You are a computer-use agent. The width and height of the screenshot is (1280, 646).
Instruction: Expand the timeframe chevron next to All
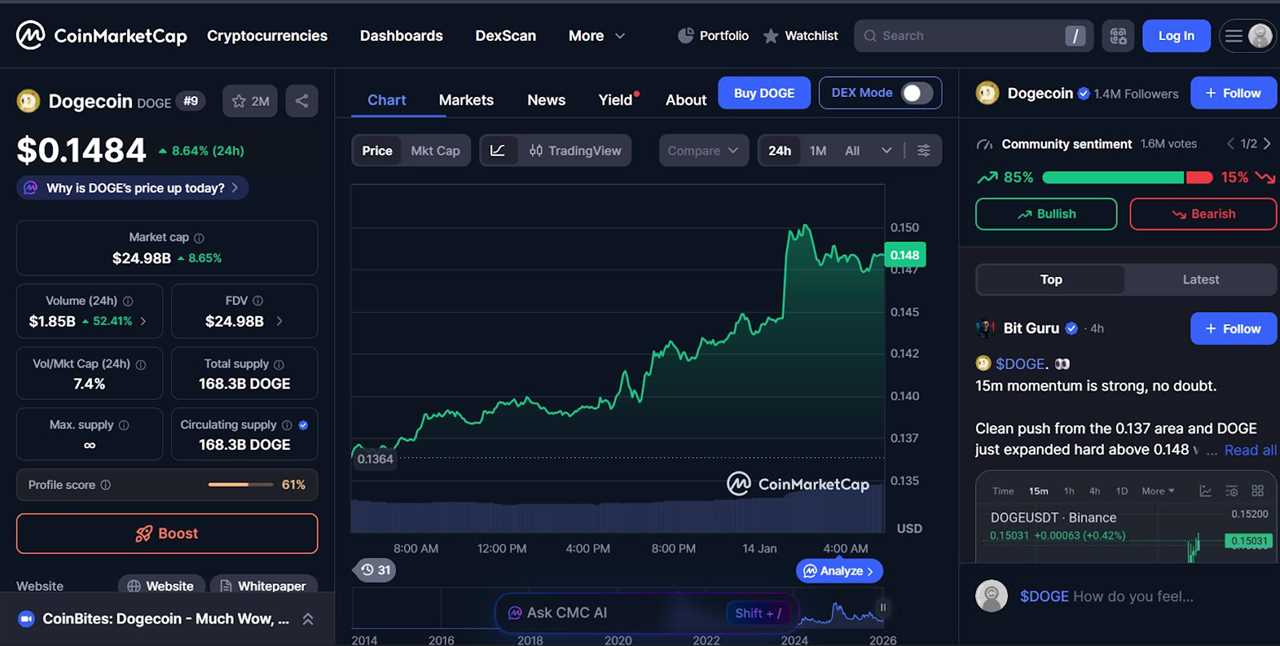(886, 150)
